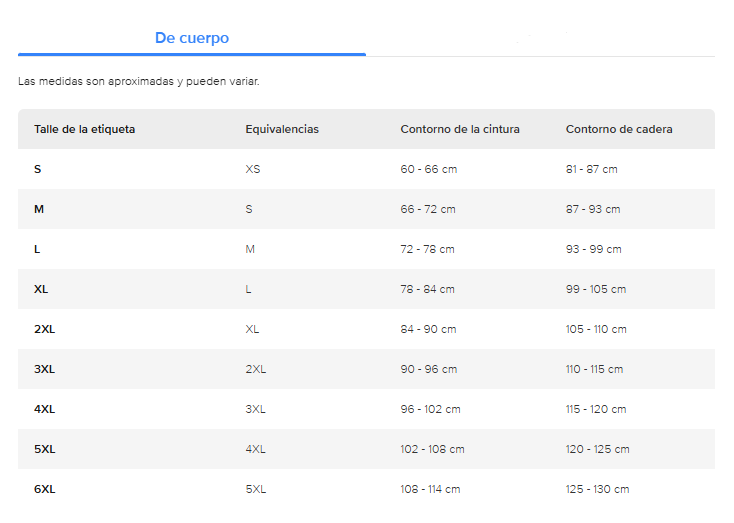
Task: Click waist value 102 - 108 cm
Action: click(x=432, y=449)
